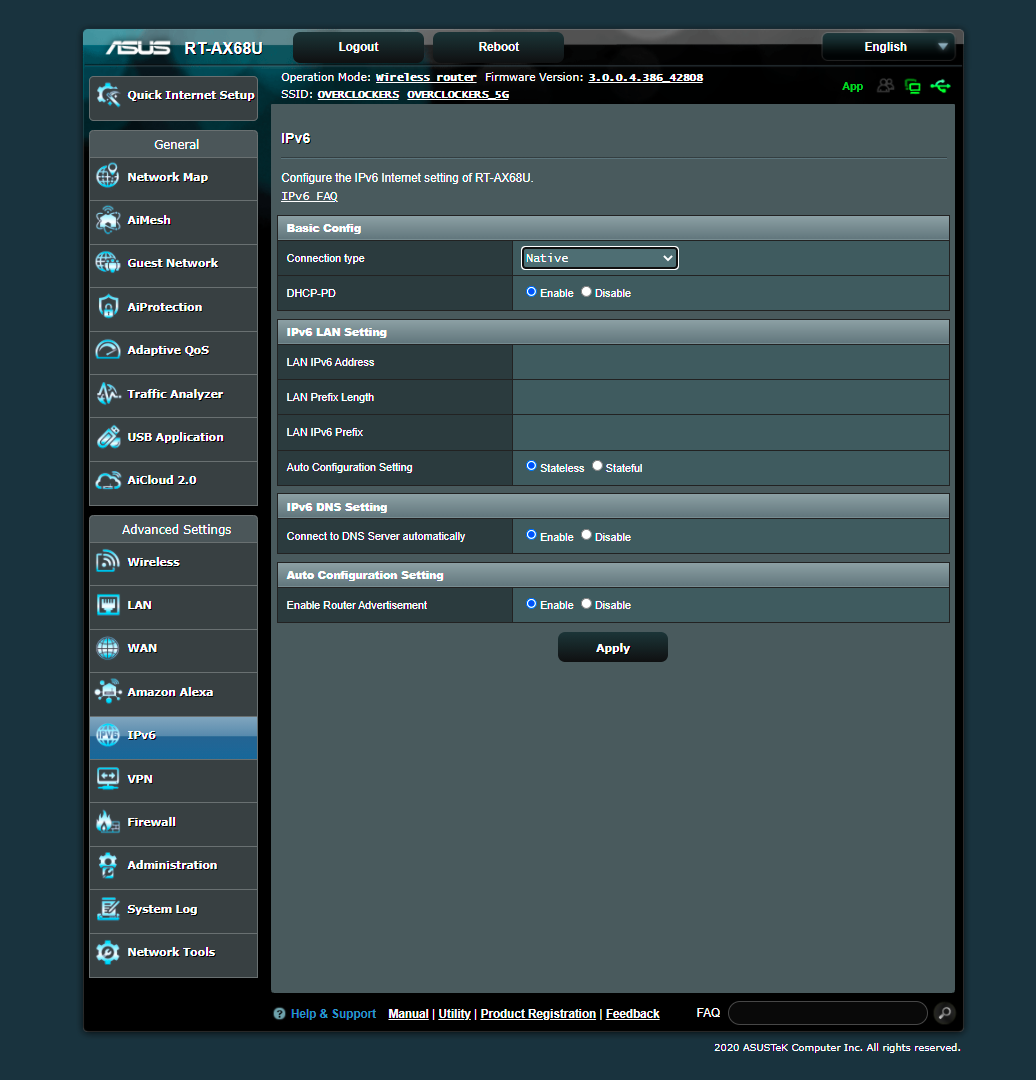The height and width of the screenshot is (1080, 1036).
Task: Click the FAQ search magnifier icon
Action: click(945, 1012)
